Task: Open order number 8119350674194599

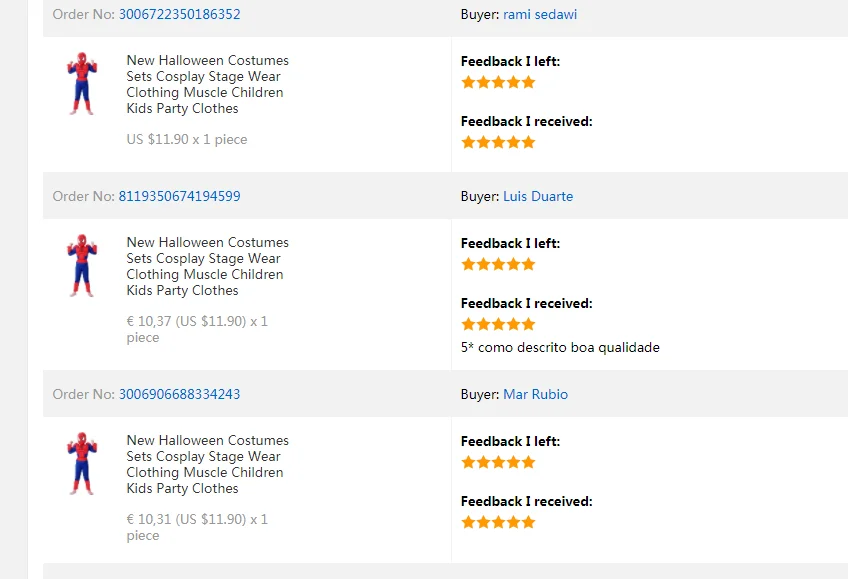Action: click(x=180, y=196)
